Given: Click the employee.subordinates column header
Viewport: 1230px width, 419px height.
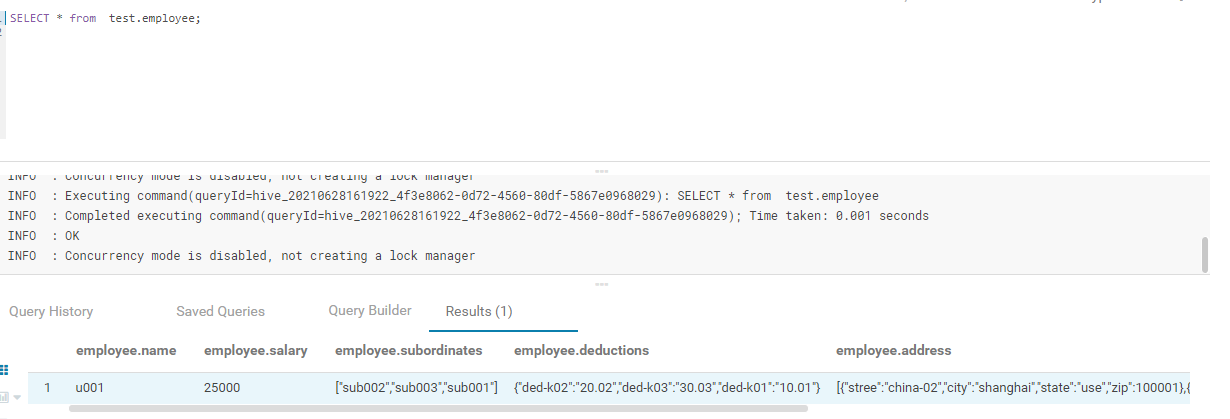Looking at the screenshot, I should 409,350.
